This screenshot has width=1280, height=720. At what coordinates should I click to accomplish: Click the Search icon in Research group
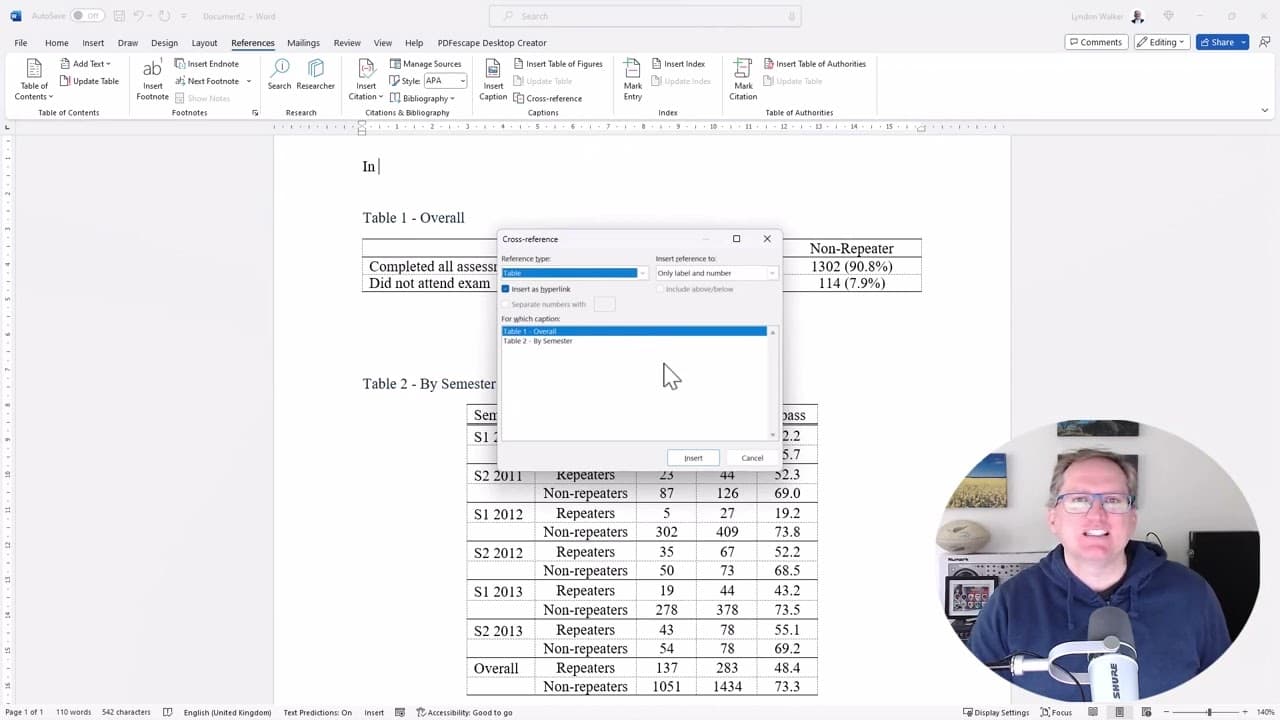click(279, 75)
